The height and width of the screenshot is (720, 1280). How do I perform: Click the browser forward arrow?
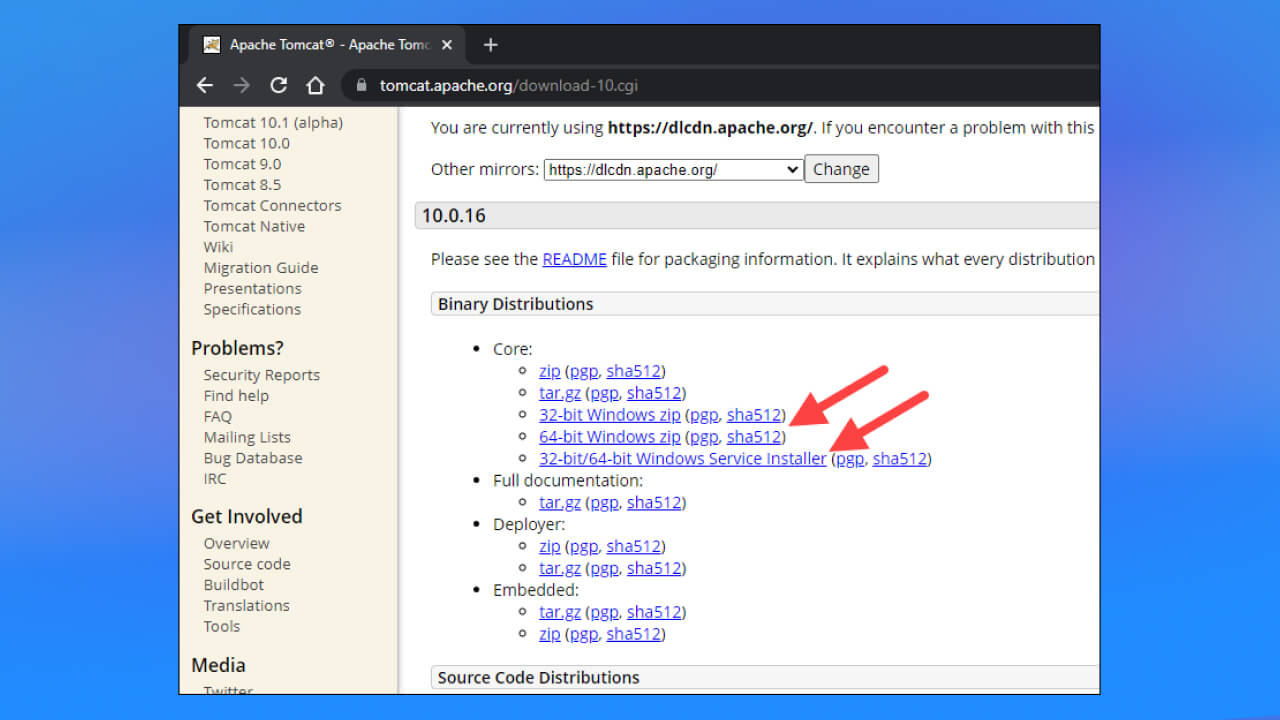242,85
